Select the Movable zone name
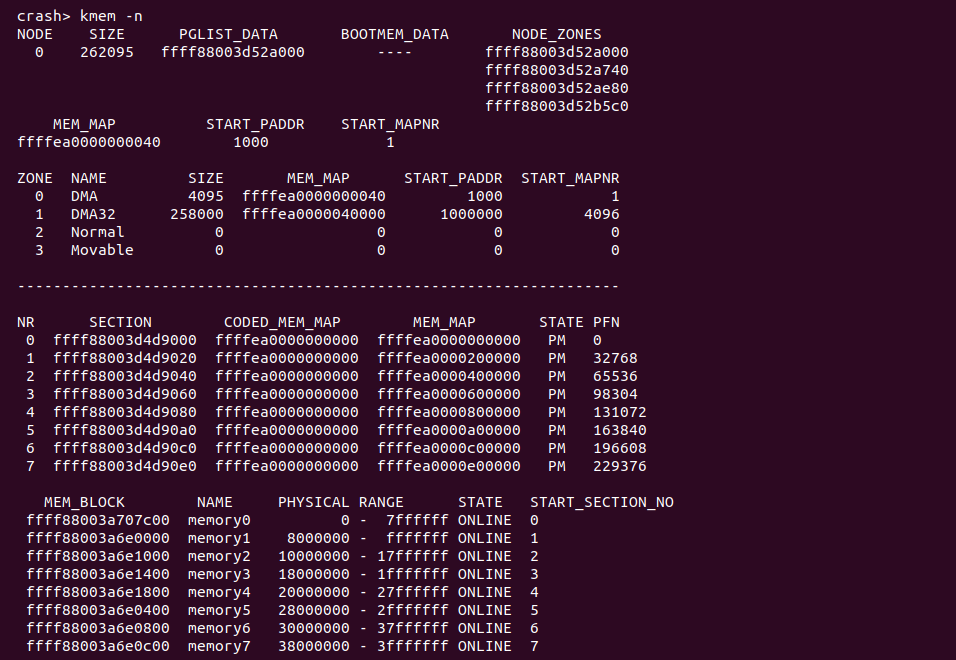The width and height of the screenshot is (956, 660). click(102, 250)
